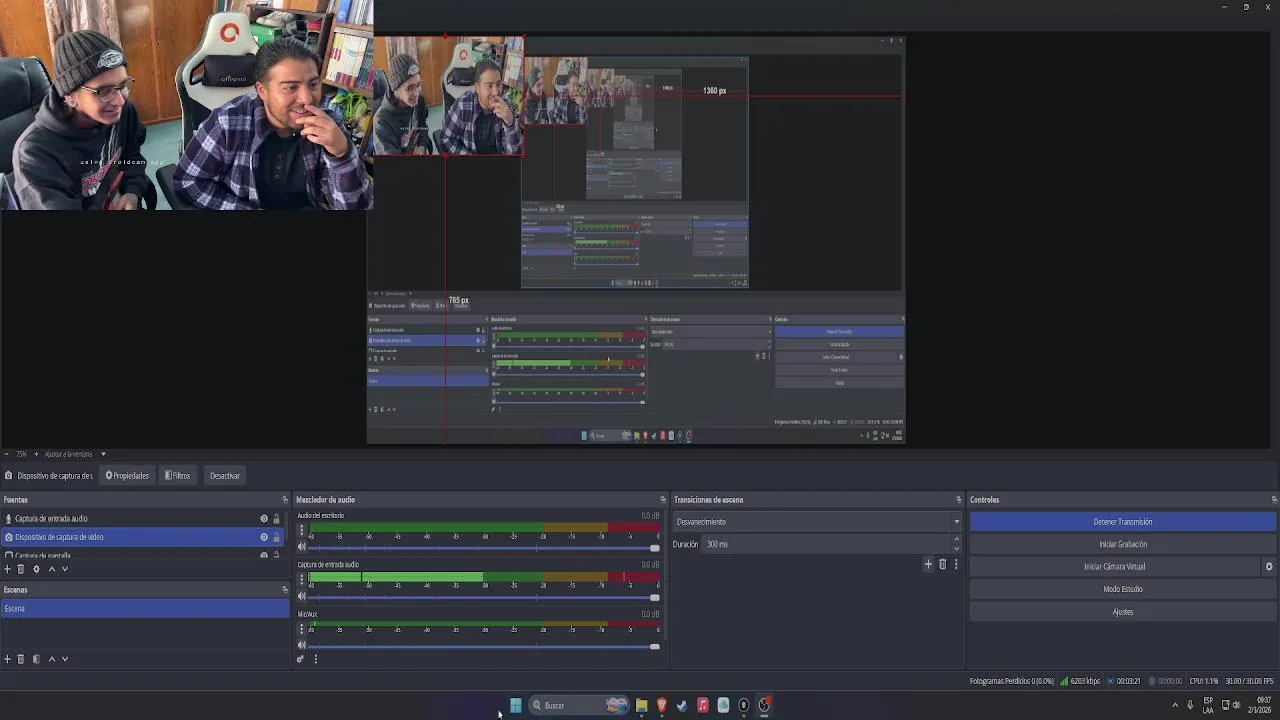The image size is (1280, 720).
Task: Configure virtual camera gear icon
Action: (1269, 567)
